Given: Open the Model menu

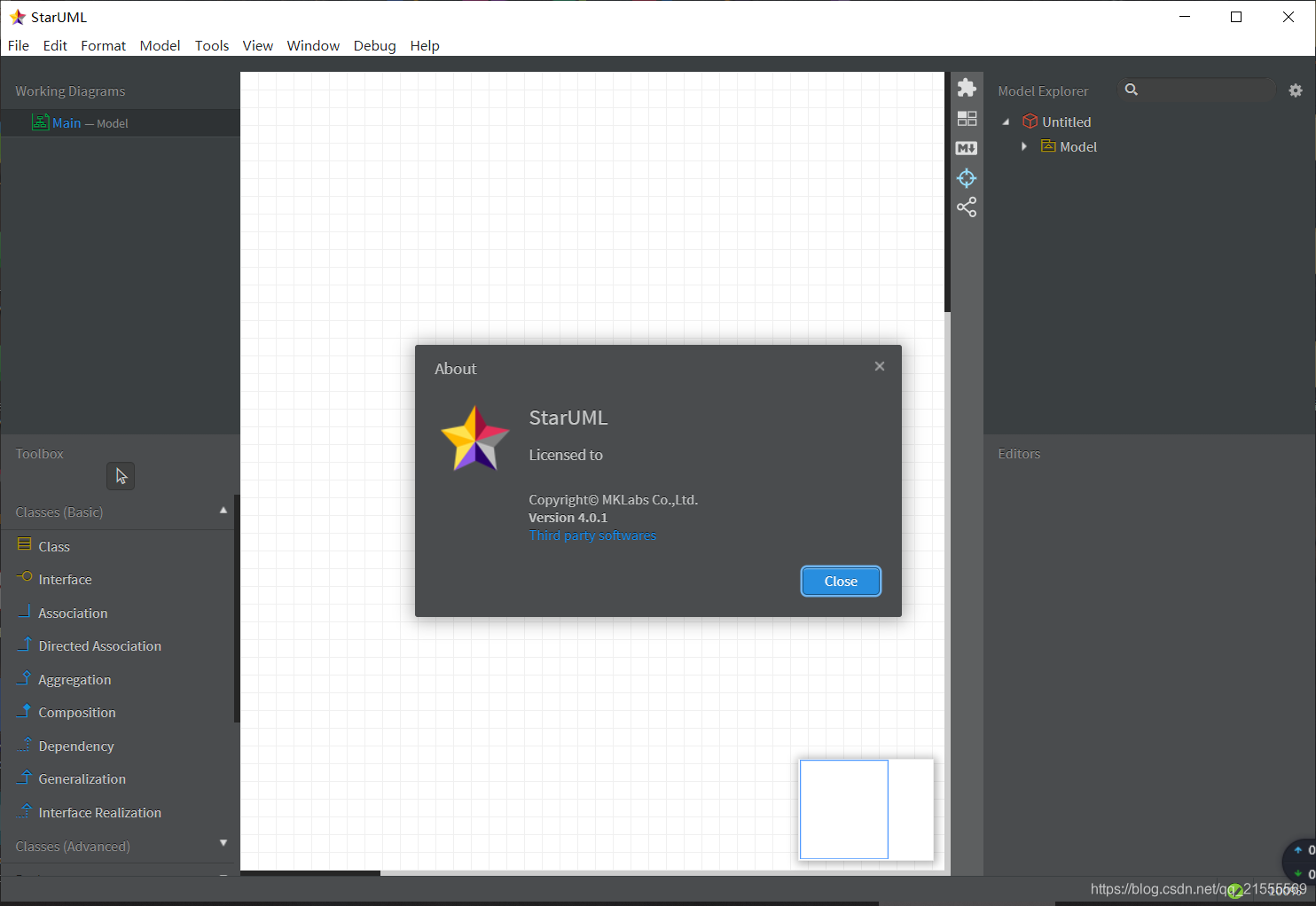Looking at the screenshot, I should pos(160,45).
